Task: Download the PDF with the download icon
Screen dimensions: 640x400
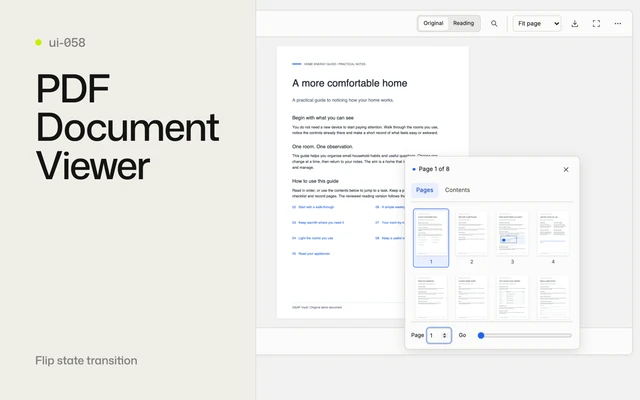Action: point(575,24)
